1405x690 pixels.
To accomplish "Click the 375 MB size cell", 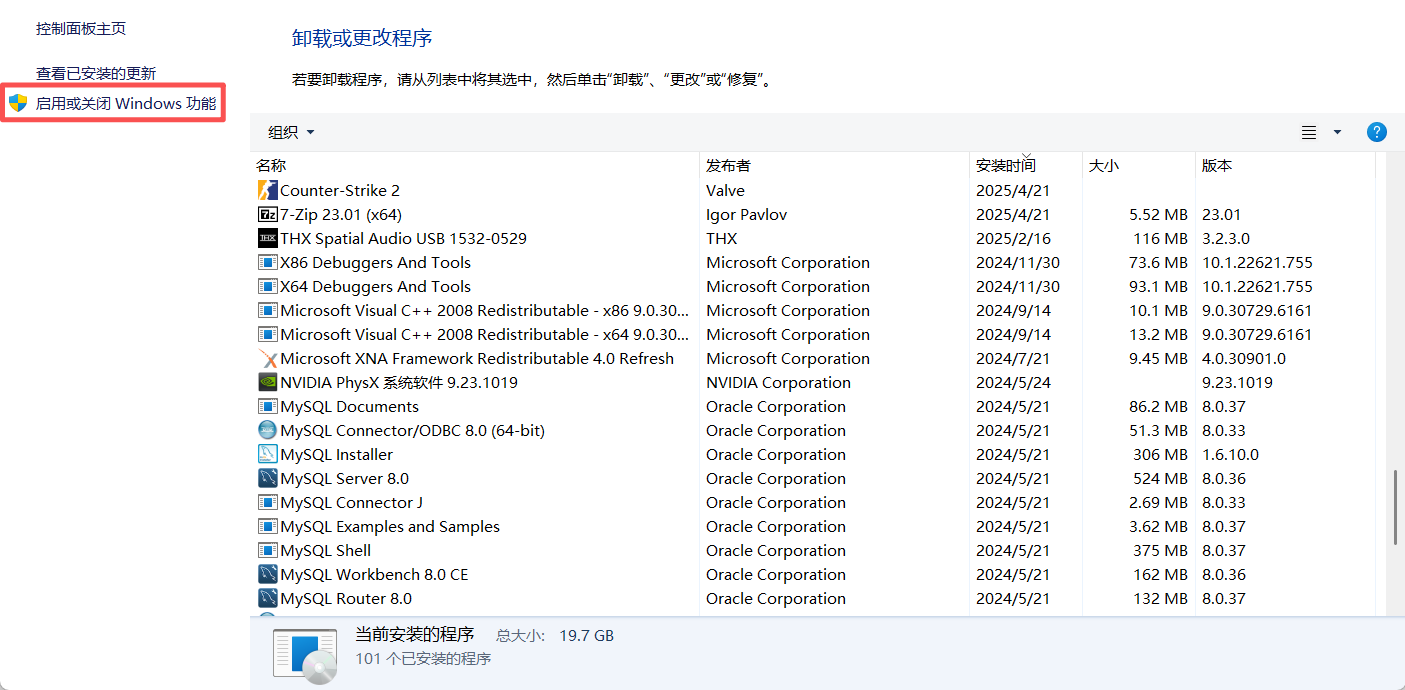I will [x=1161, y=550].
